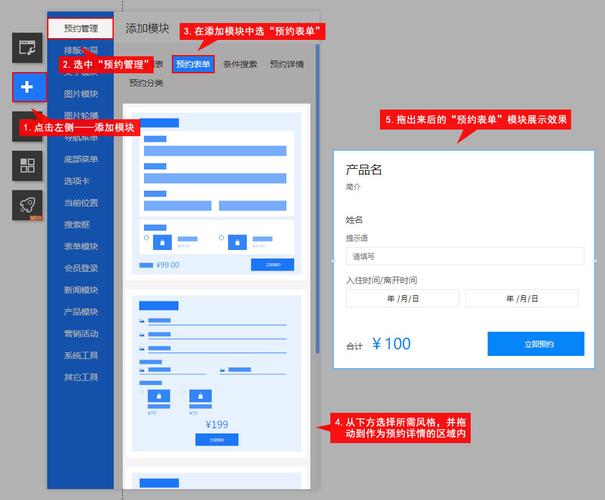
Task: Click the rocket icon in left toolbar
Action: tap(27, 205)
